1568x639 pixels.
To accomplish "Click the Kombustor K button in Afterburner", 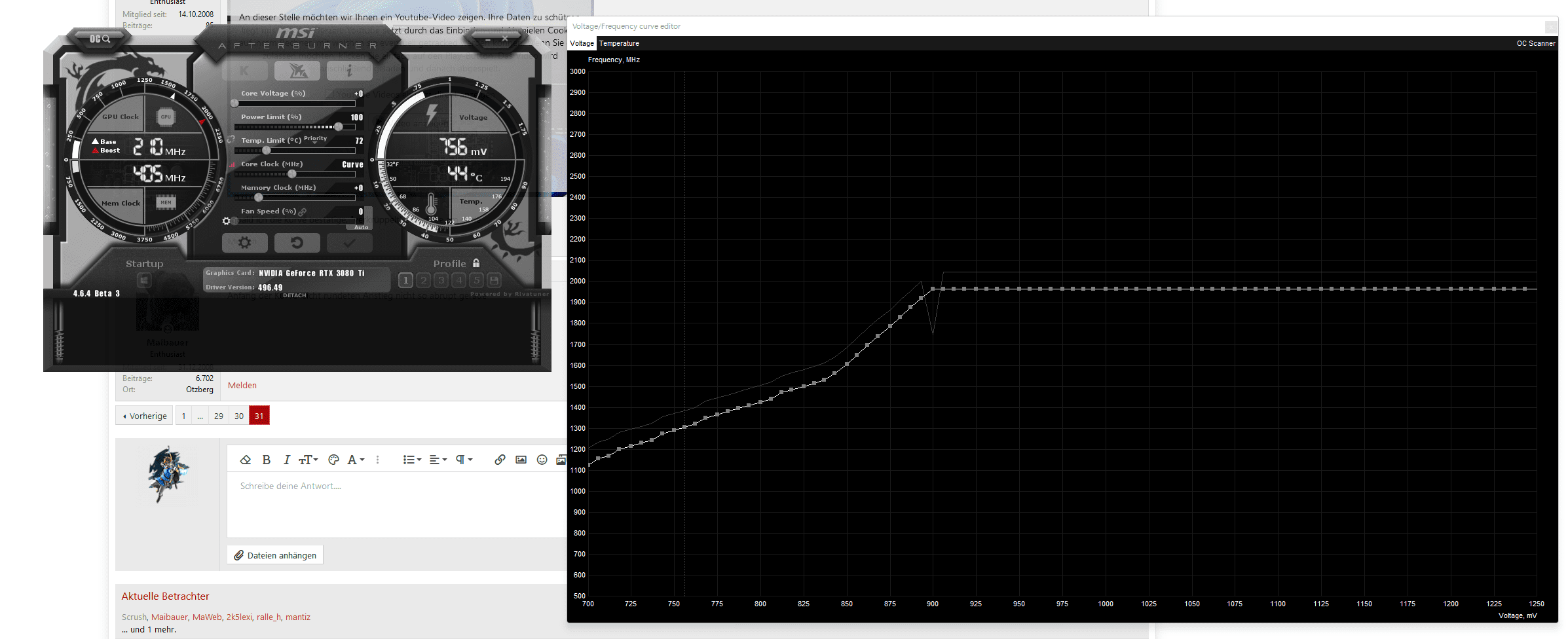I will pyautogui.click(x=244, y=71).
